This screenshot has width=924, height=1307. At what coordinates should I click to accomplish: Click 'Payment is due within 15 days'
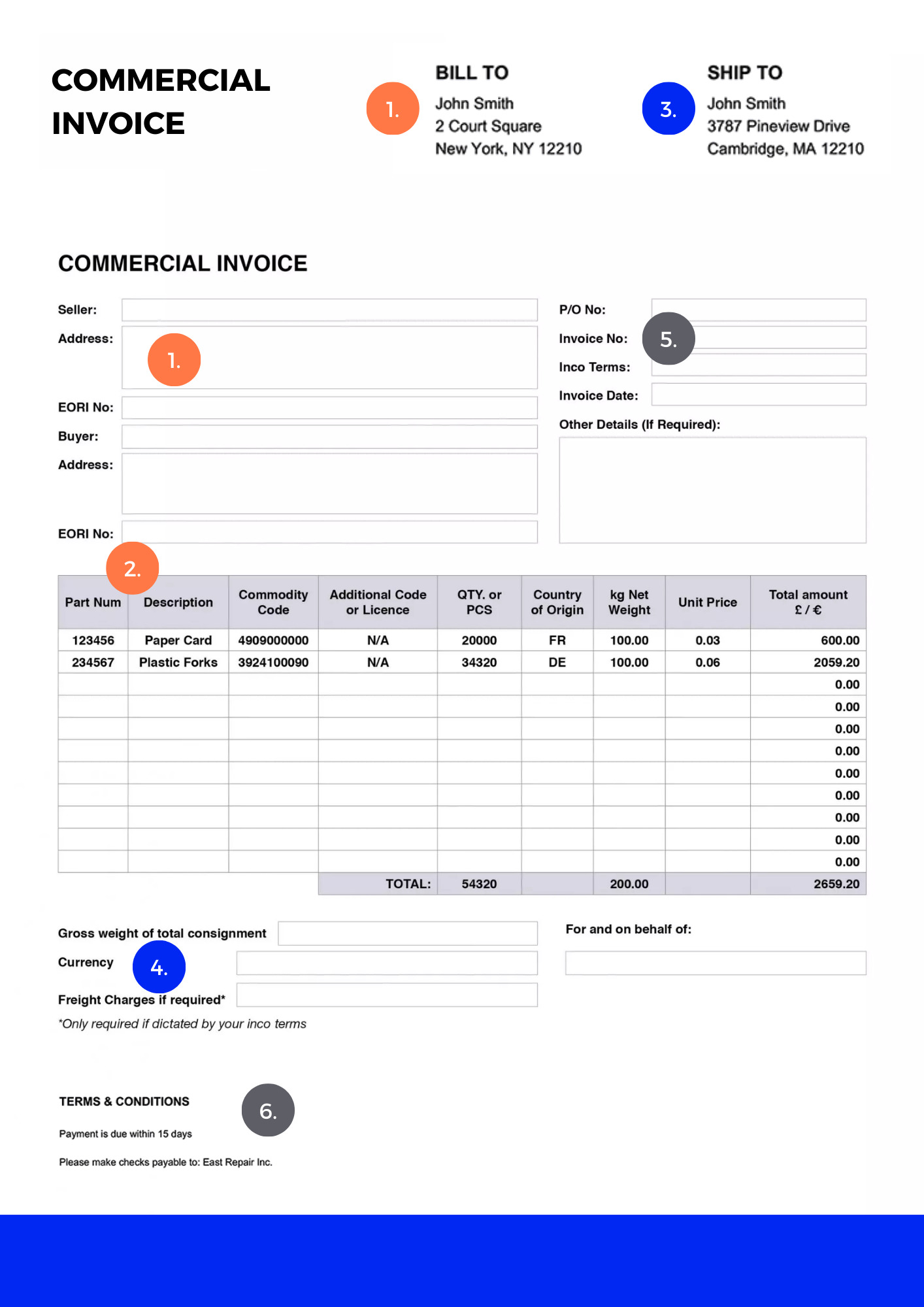(x=125, y=1134)
